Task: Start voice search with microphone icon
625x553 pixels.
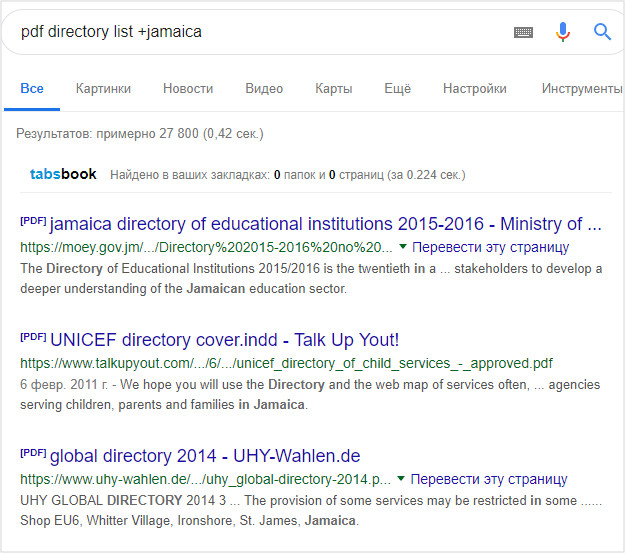Action: (563, 32)
